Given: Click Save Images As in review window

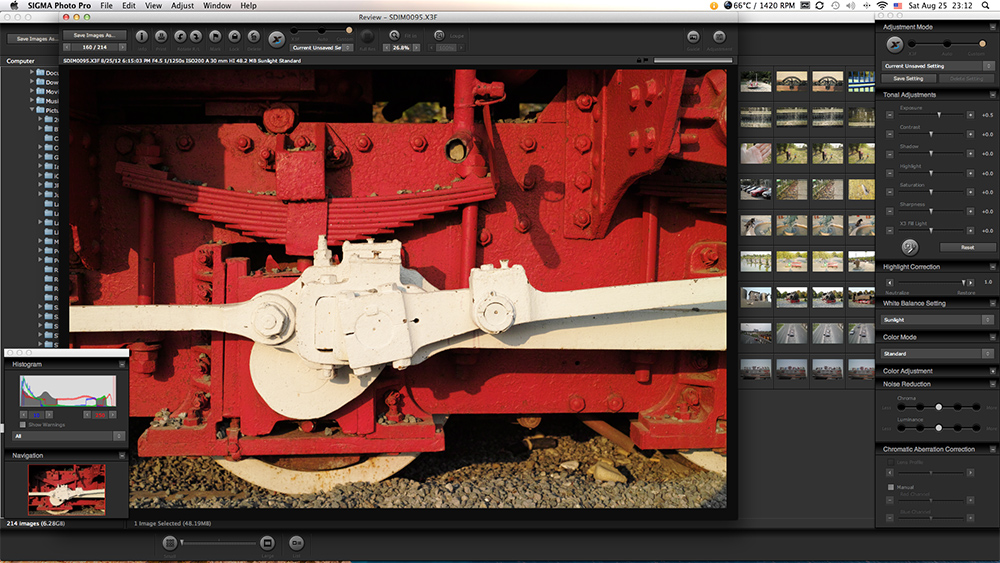Looking at the screenshot, I should (x=94, y=35).
